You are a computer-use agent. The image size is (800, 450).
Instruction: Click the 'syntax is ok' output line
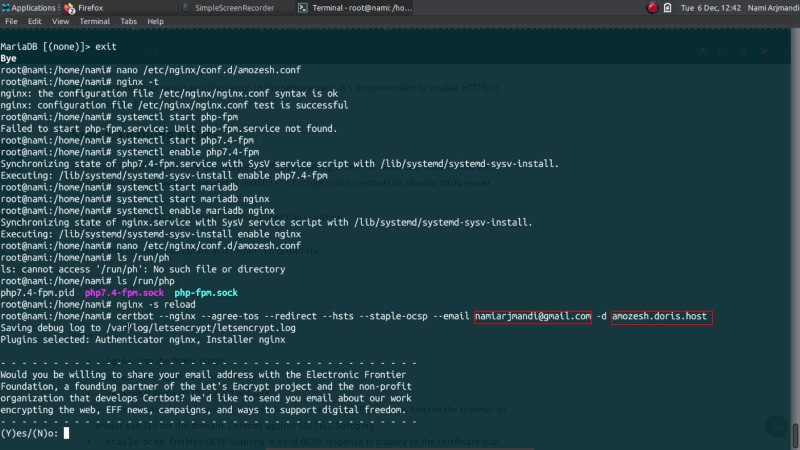pos(169,93)
